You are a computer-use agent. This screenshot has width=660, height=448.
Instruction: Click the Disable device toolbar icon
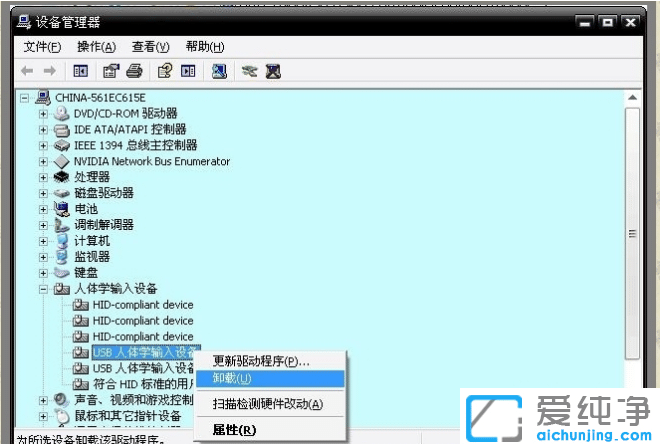point(250,71)
